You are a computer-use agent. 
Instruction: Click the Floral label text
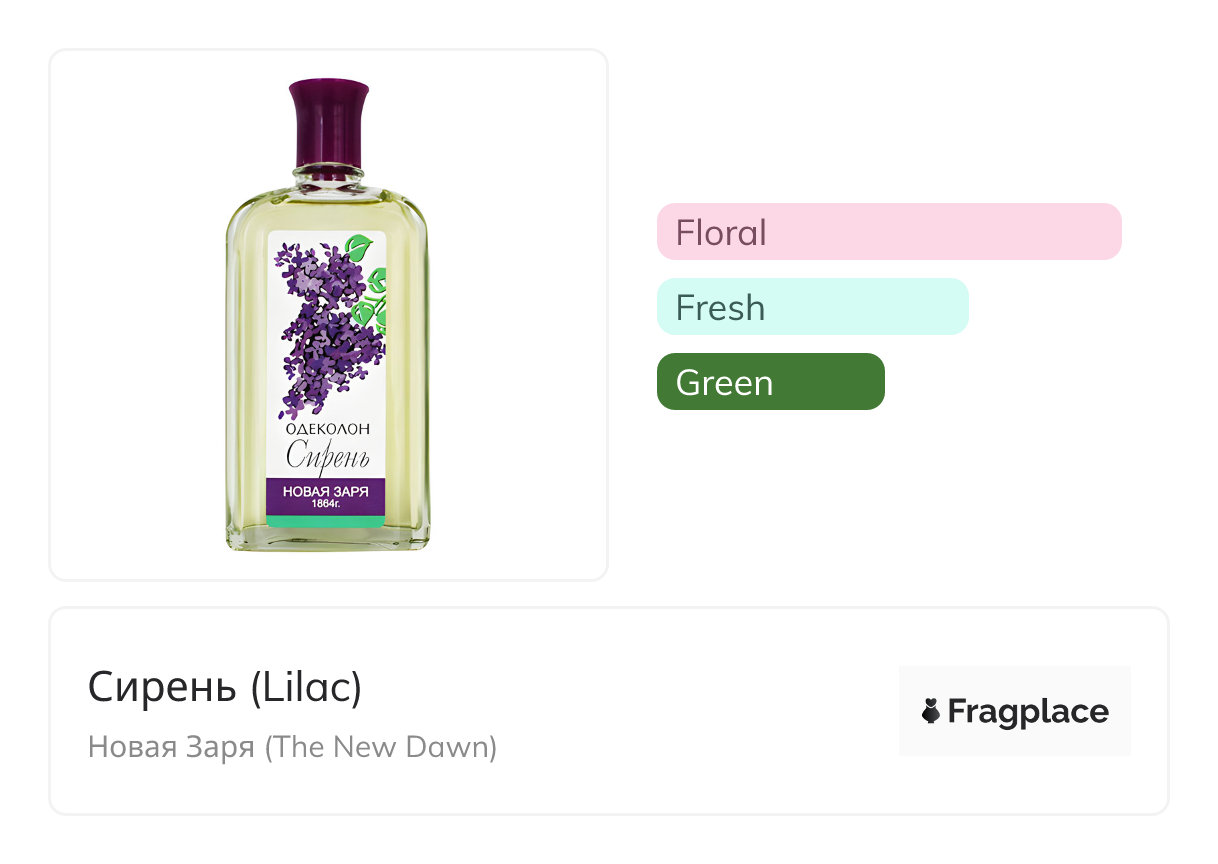click(x=721, y=232)
